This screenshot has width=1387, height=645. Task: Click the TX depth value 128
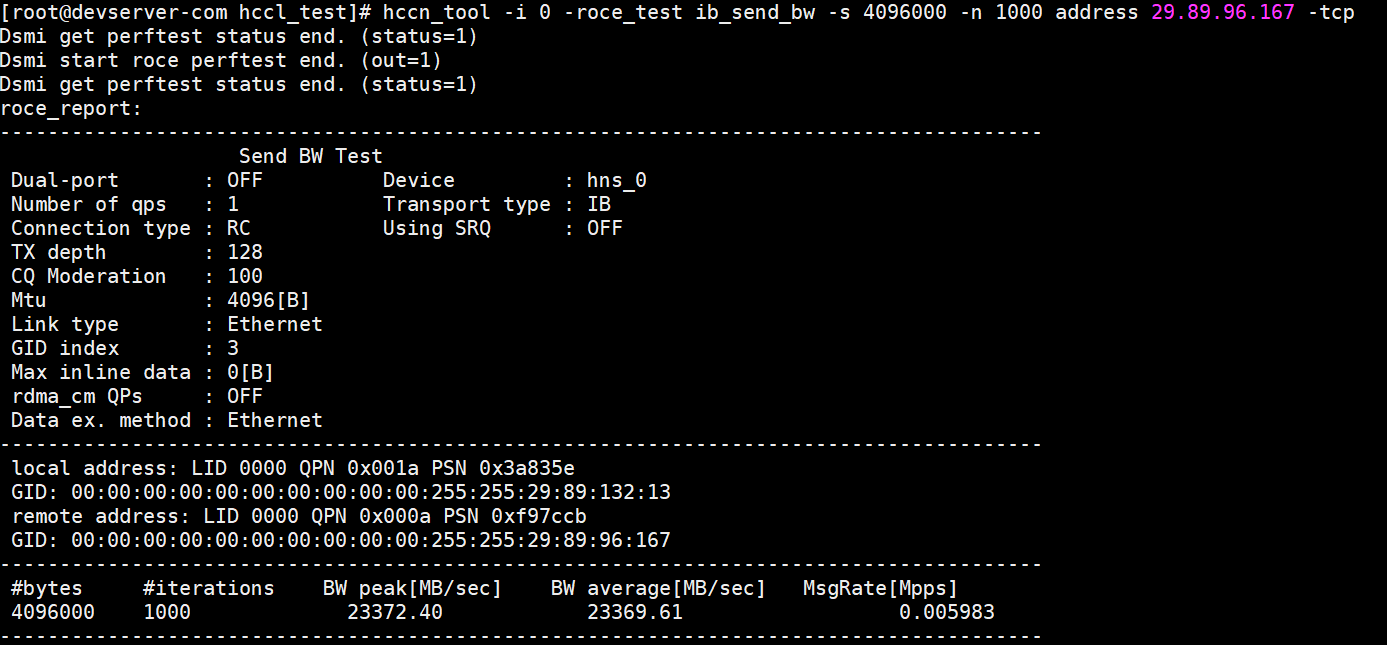click(245, 252)
